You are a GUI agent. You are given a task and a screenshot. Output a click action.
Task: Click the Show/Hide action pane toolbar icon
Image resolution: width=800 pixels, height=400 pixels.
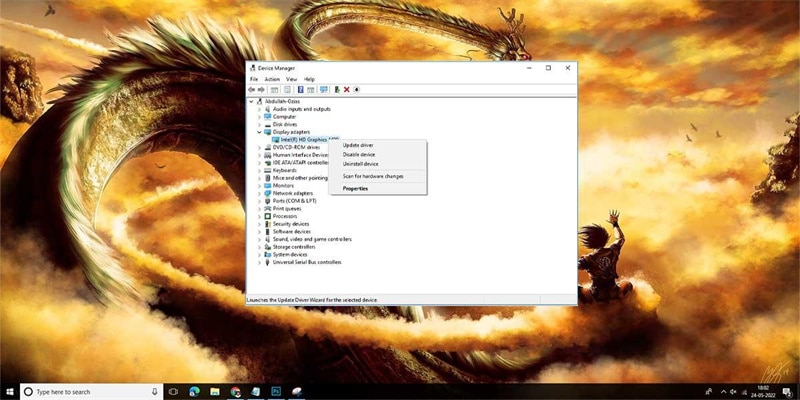coord(311,89)
